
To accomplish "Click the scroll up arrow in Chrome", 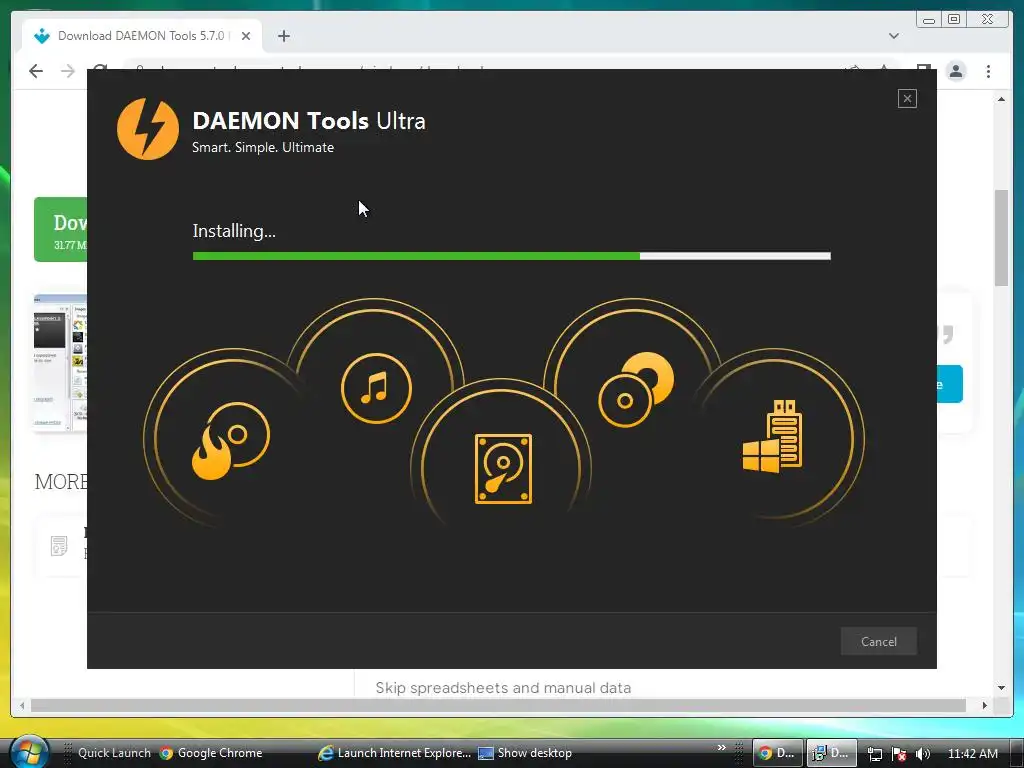I will click(x=1001, y=99).
